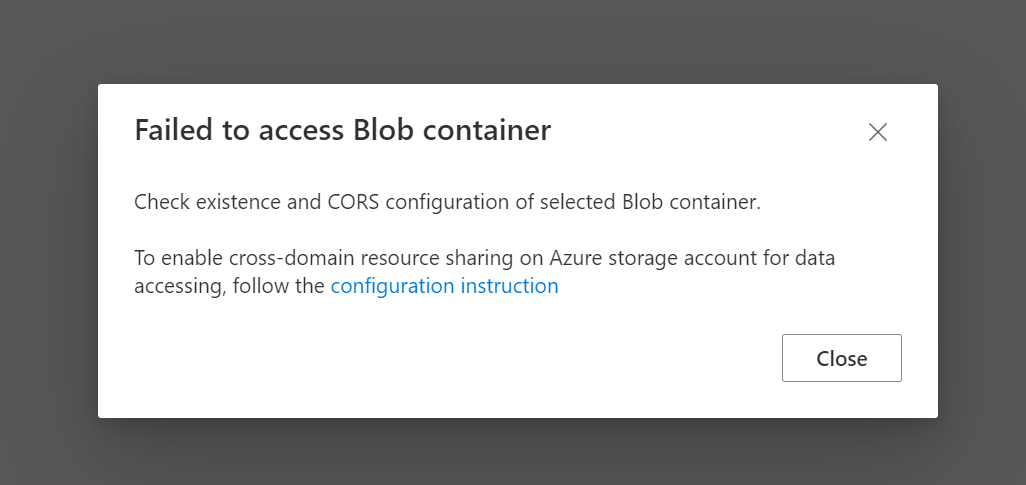This screenshot has width=1026, height=485.
Task: Click the word "Failed" in the heading
Action: 171,130
